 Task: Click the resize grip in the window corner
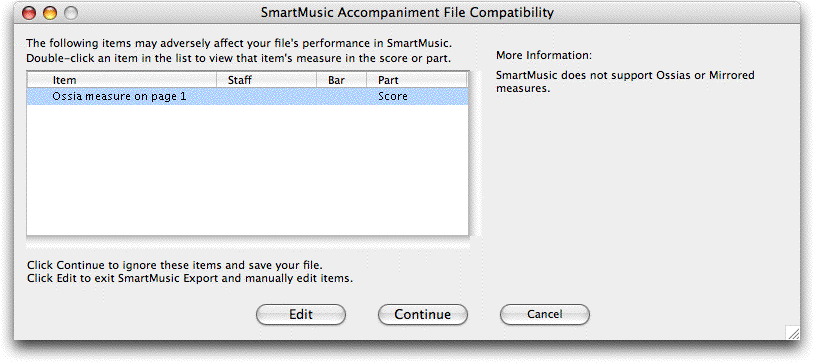(793, 333)
